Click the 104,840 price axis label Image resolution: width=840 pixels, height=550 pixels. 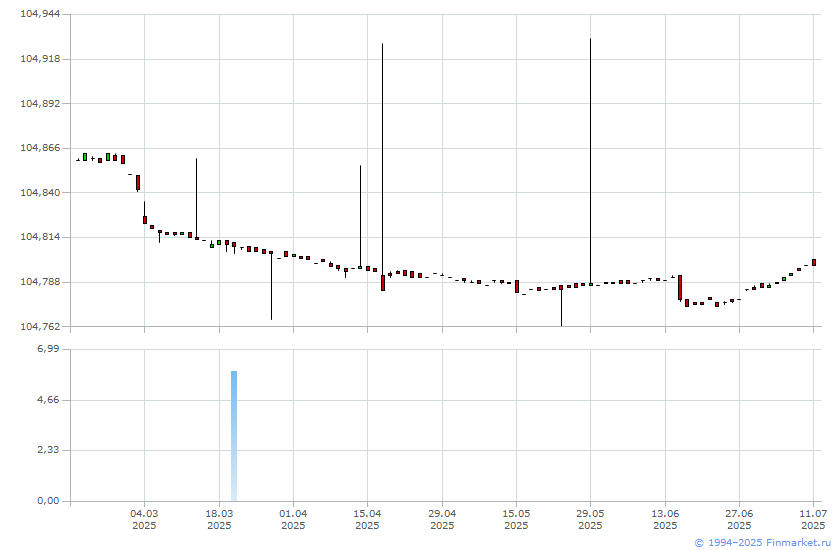point(39,193)
